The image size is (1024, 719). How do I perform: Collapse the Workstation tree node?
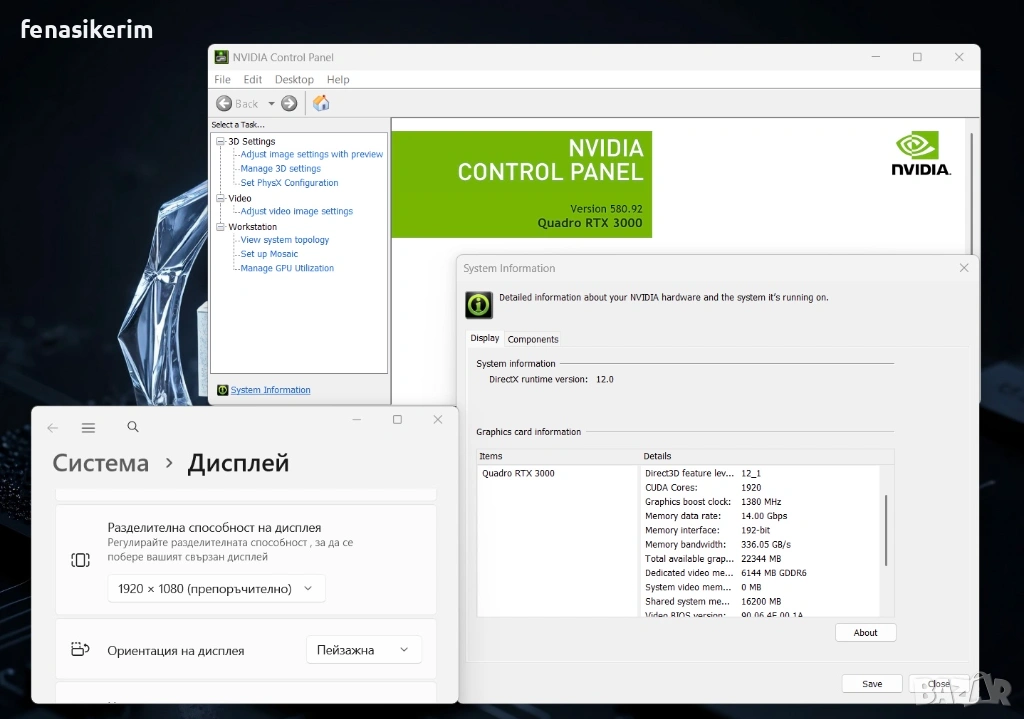[220, 227]
